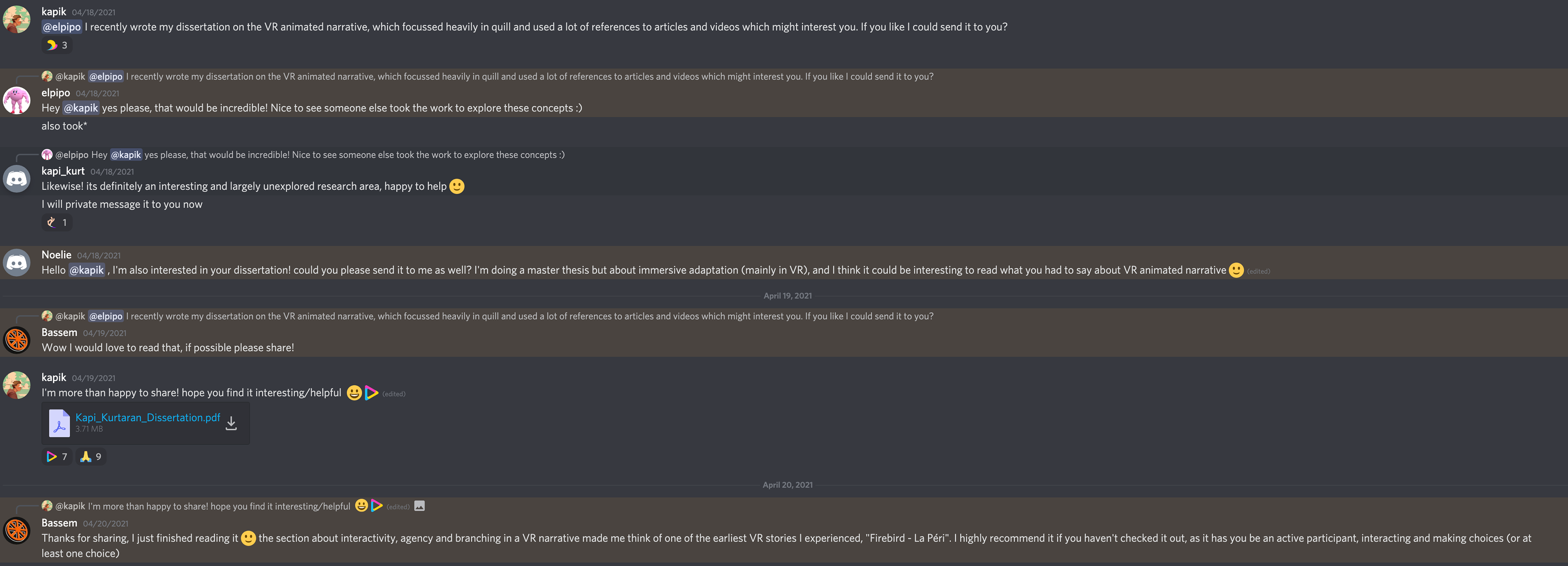This screenshot has width=1568, height=566.
Task: Open kapi_kurt's default Discord avatar
Action: (17, 179)
